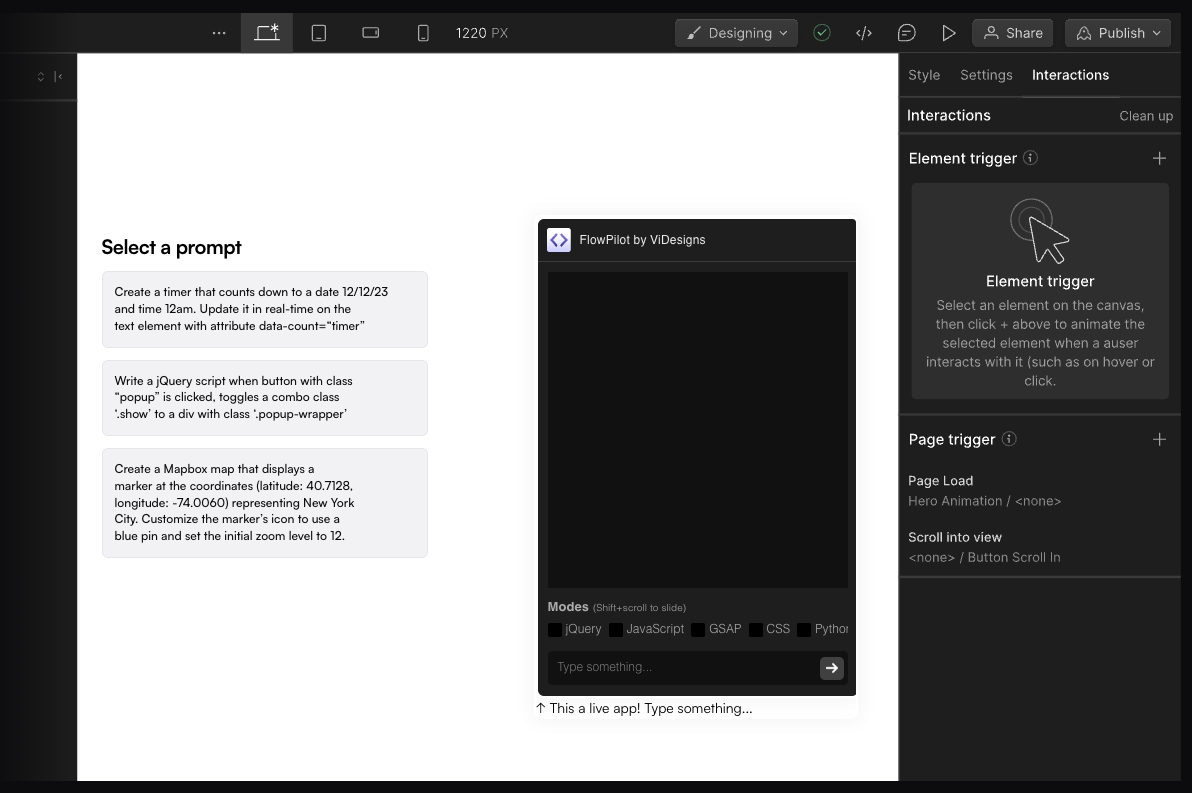The height and width of the screenshot is (793, 1192).
Task: Open the Designing mode dropdown
Action: [736, 32]
